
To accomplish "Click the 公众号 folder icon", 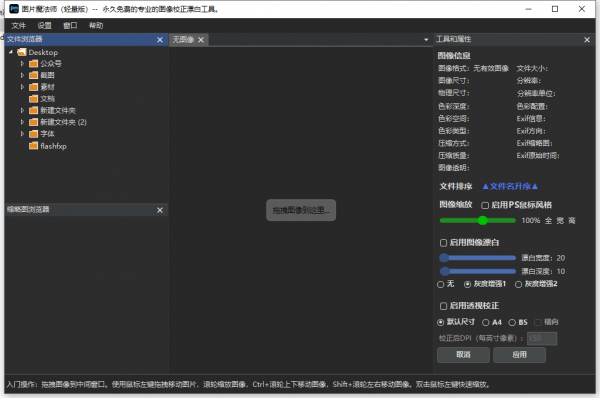I will [x=34, y=64].
